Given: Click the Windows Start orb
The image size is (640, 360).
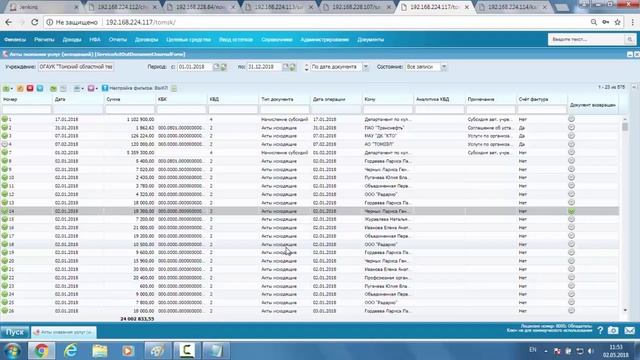Looking at the screenshot, I should [x=13, y=351].
